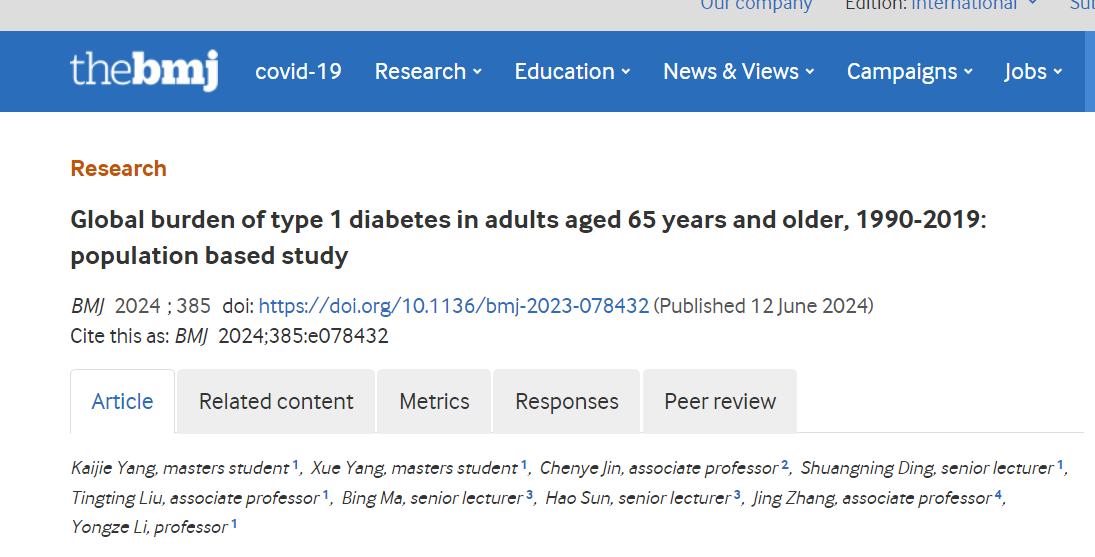The image size is (1095, 557).
Task: Open the Jobs dropdown menu
Action: click(x=1033, y=71)
